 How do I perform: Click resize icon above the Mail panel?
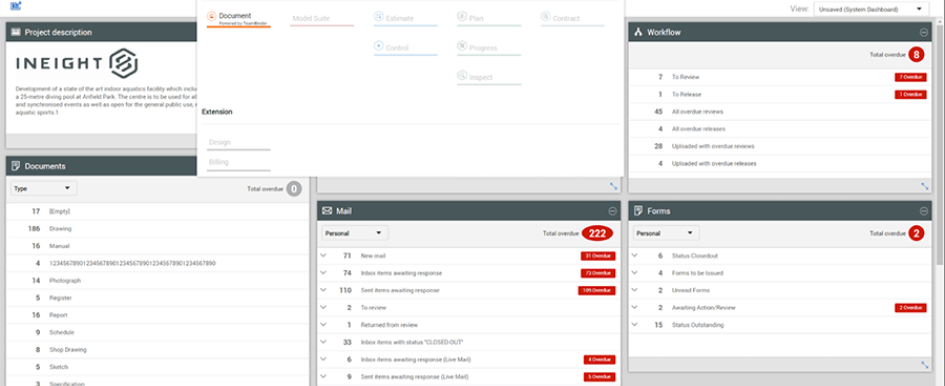point(614,186)
